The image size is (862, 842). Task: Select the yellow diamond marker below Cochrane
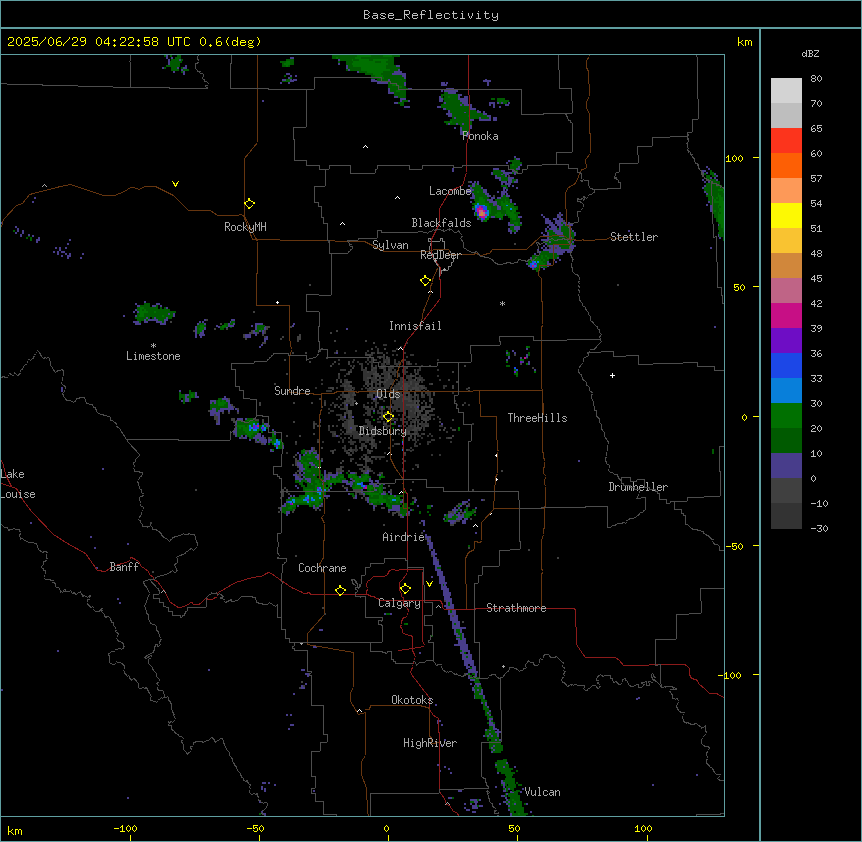coord(340,590)
